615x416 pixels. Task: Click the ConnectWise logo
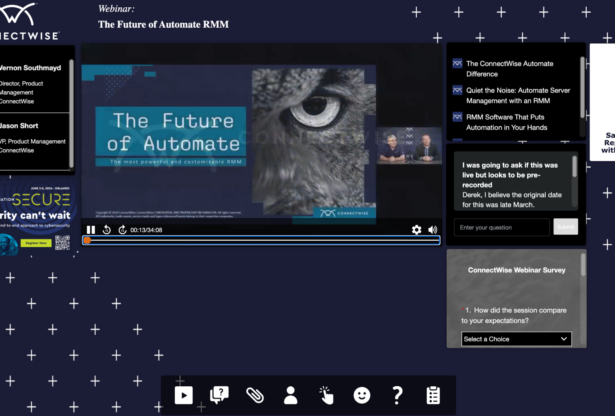tap(28, 20)
